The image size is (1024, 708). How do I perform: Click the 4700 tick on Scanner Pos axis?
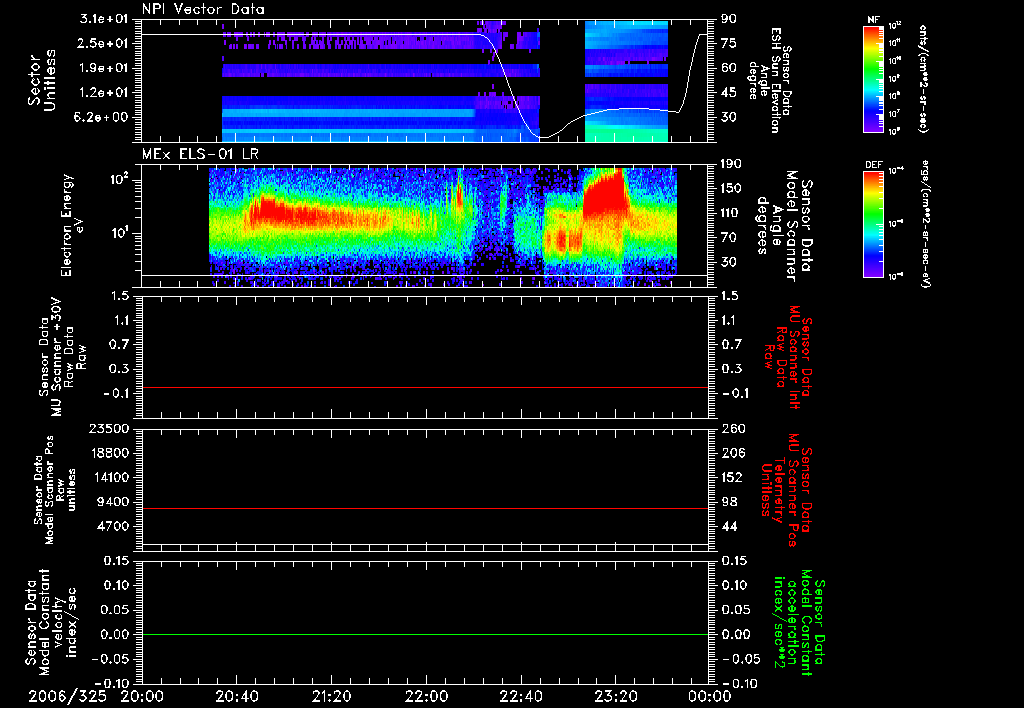click(x=112, y=526)
